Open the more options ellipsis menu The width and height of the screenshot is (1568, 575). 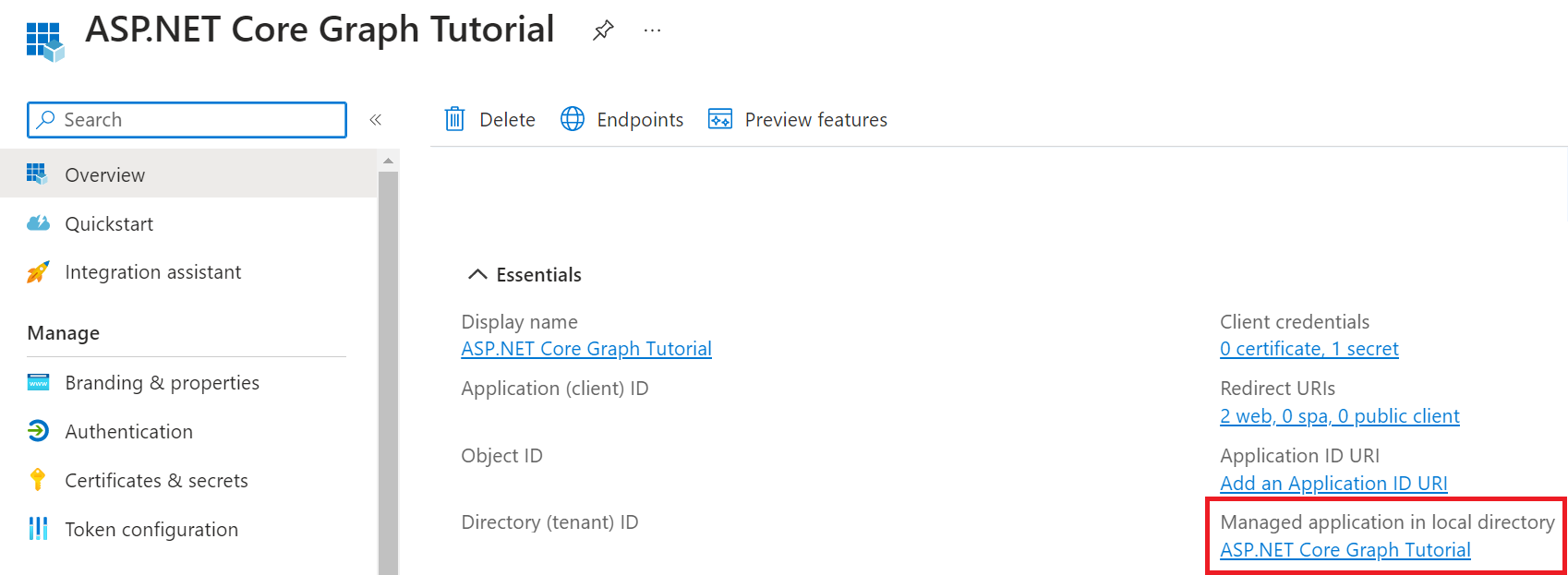(652, 30)
